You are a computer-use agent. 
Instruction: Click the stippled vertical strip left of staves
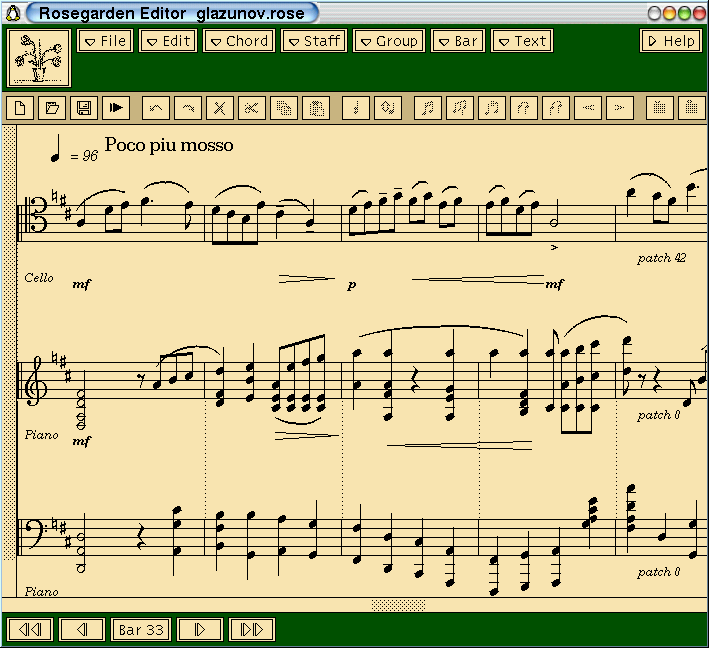click(9, 343)
